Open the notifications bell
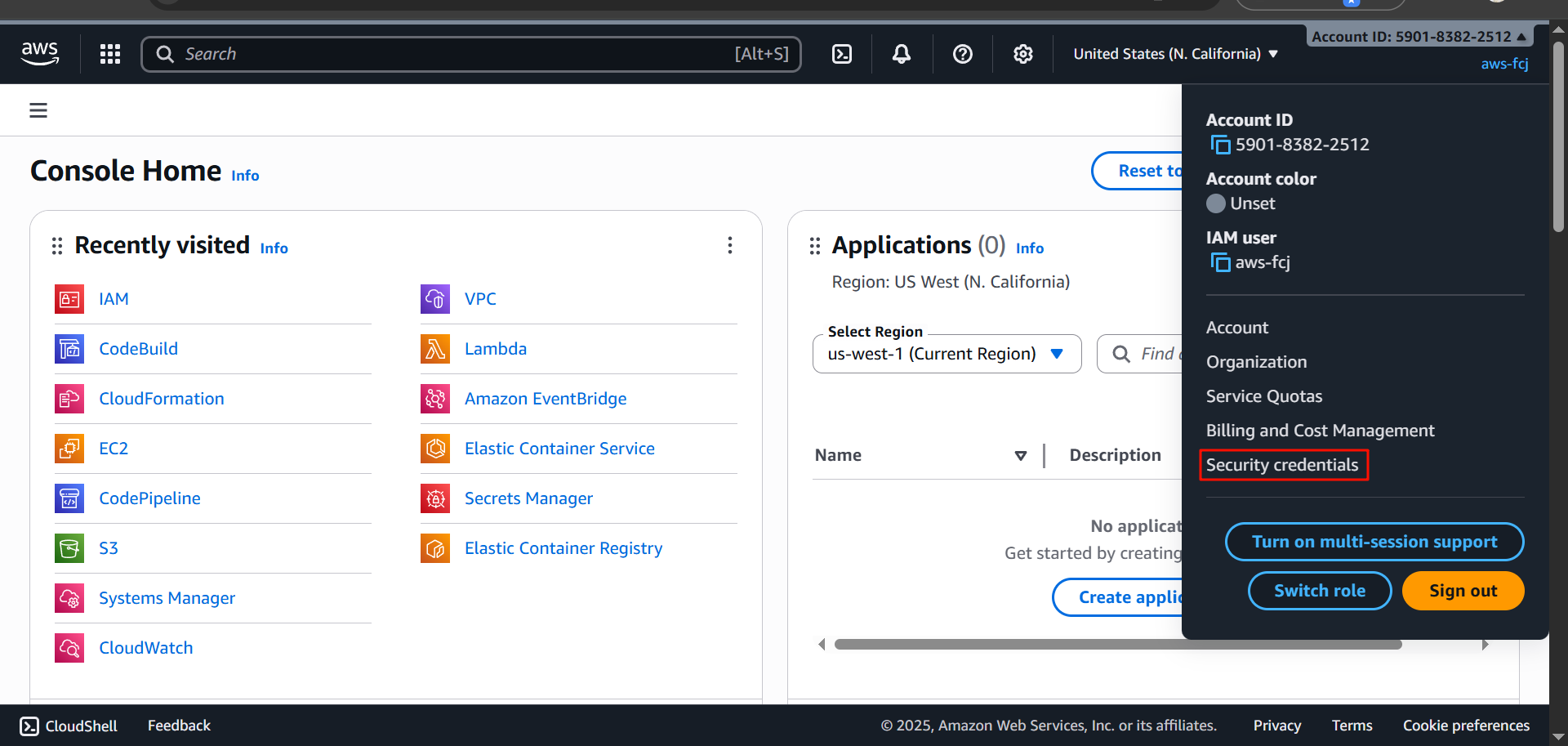The height and width of the screenshot is (746, 1568). point(902,54)
